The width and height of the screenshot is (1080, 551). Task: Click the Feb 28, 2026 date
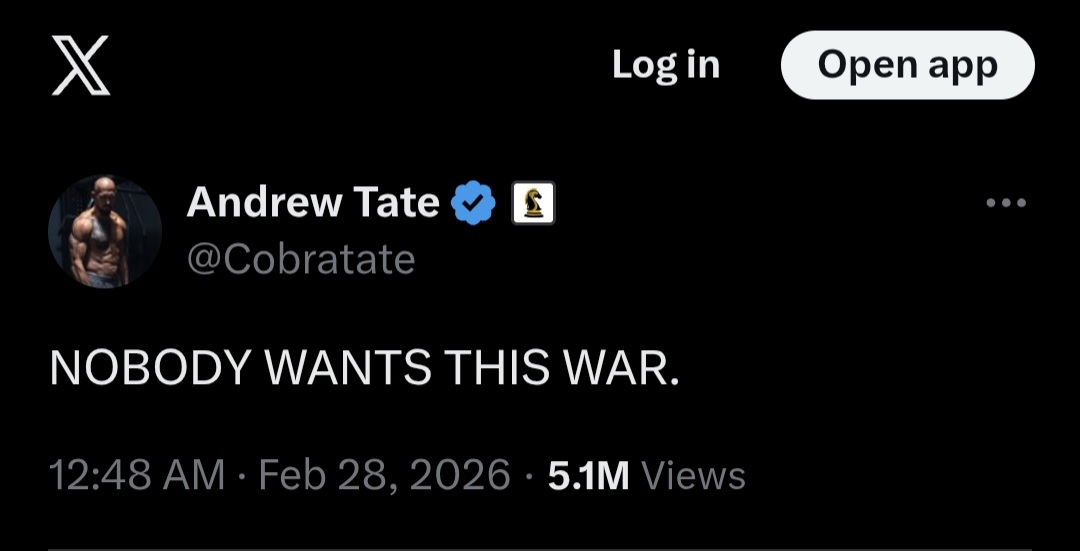pyautogui.click(x=384, y=475)
